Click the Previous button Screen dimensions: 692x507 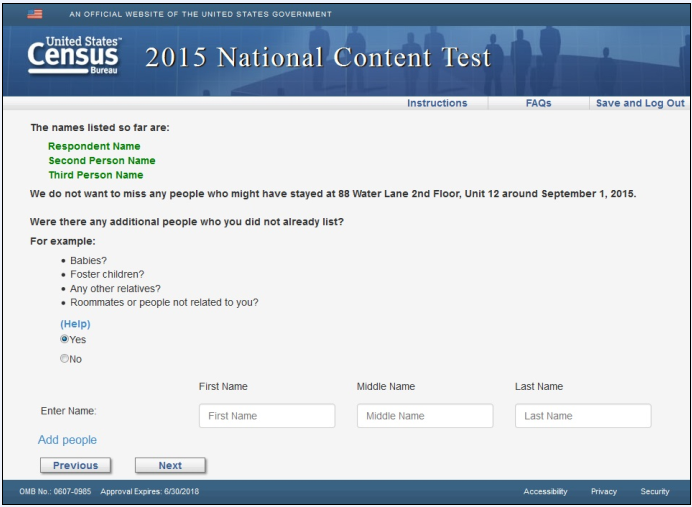(75, 466)
